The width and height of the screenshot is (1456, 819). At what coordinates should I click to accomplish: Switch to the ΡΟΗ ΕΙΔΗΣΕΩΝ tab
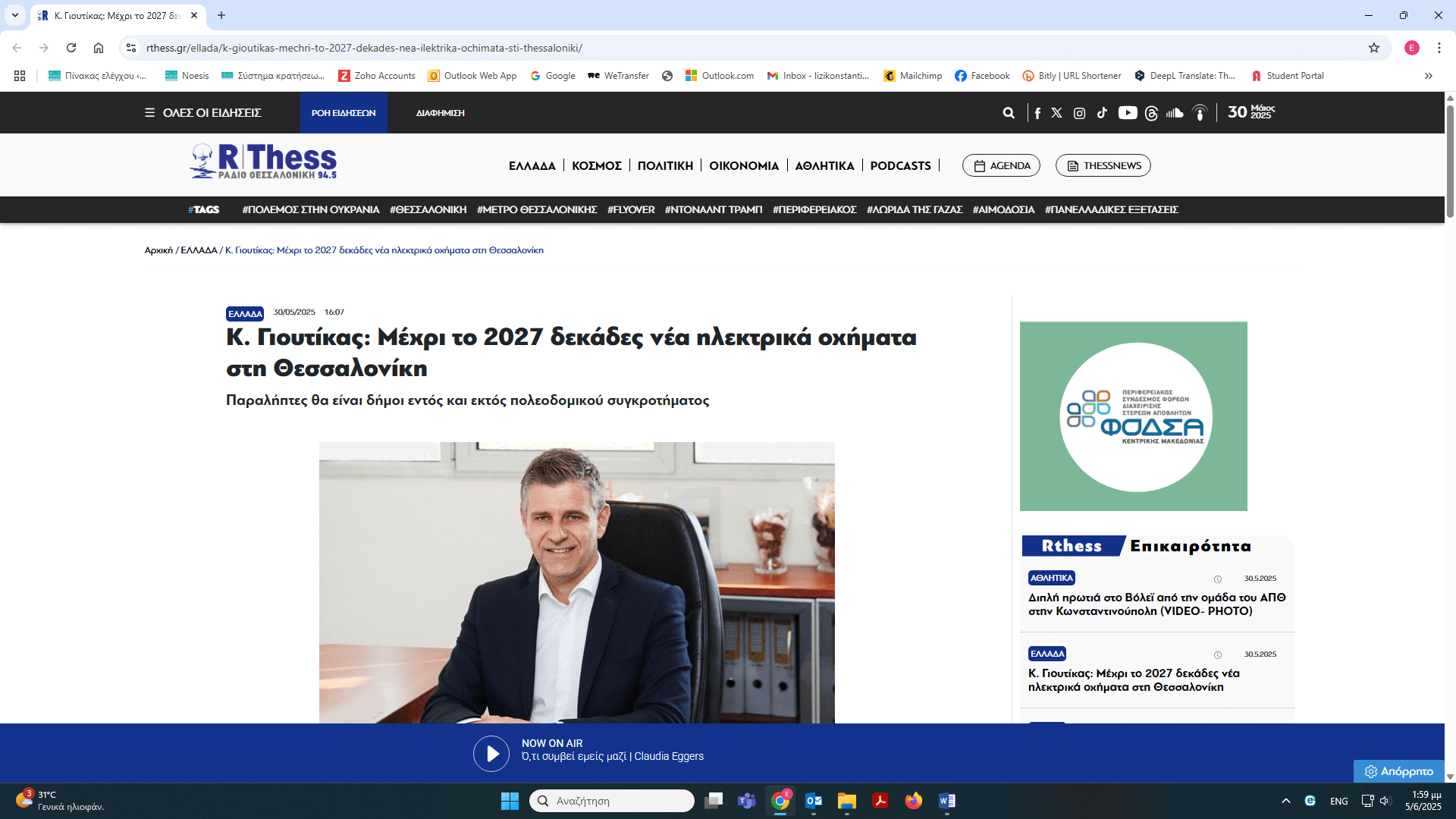pos(344,113)
